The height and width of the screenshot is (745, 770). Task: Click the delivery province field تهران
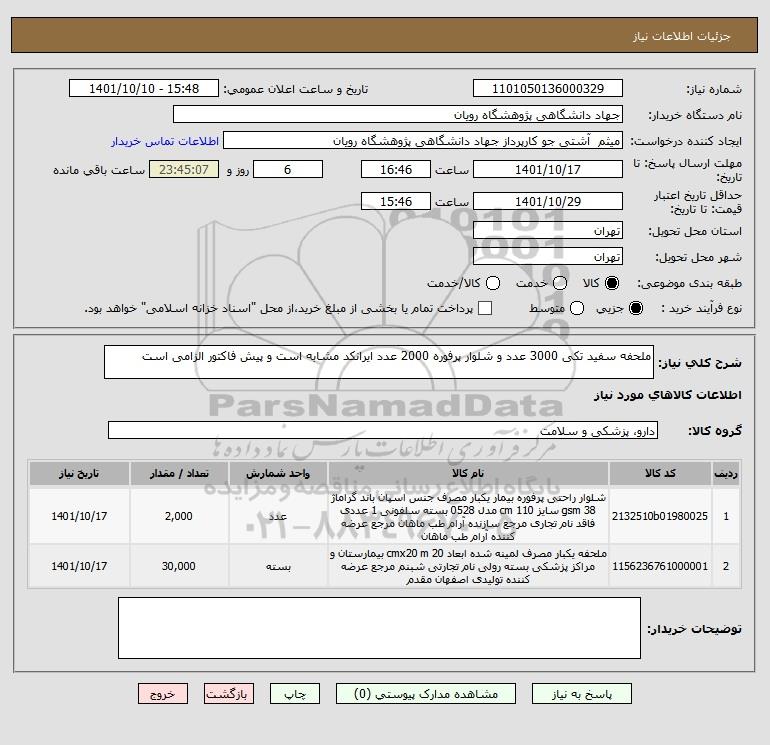coord(548,230)
